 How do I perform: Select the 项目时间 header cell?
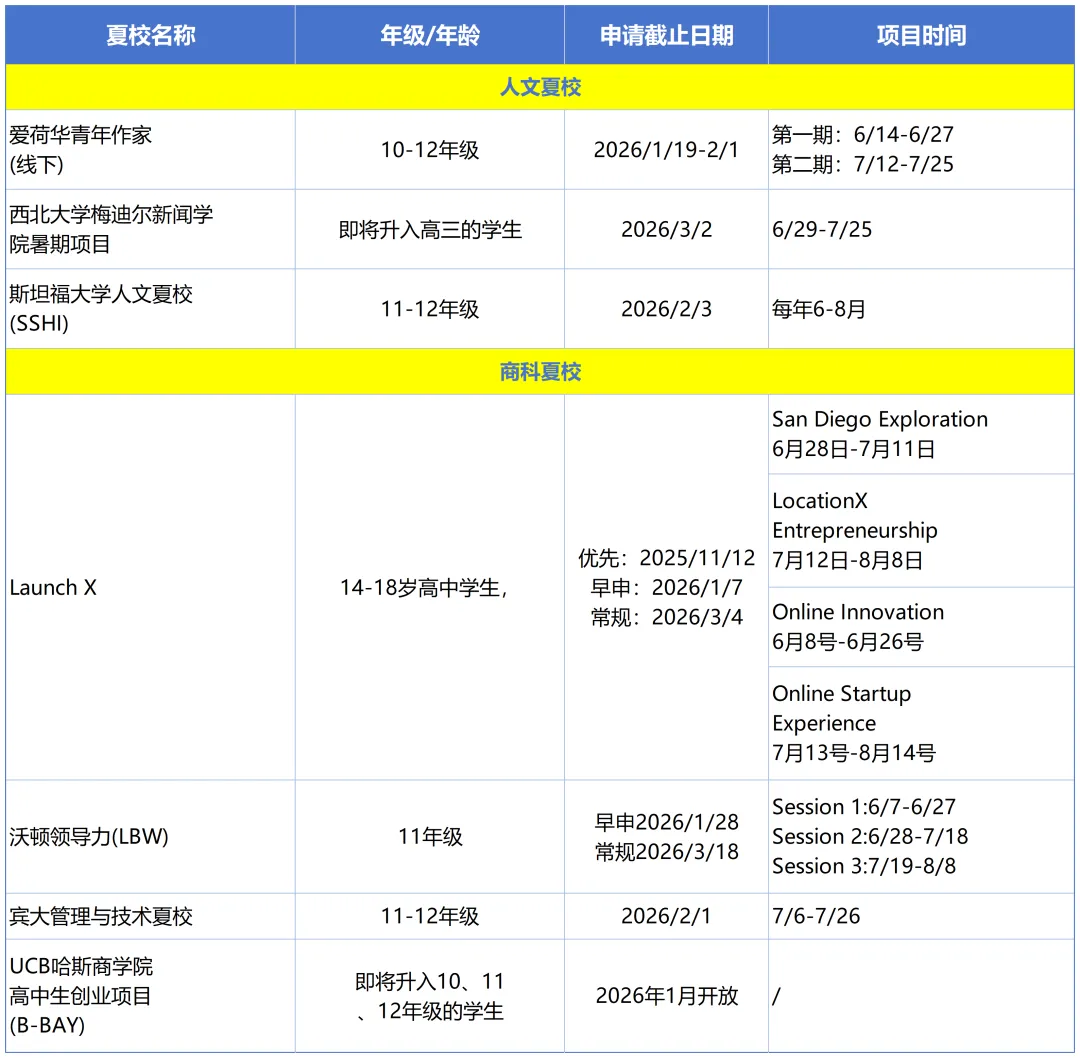pos(921,36)
